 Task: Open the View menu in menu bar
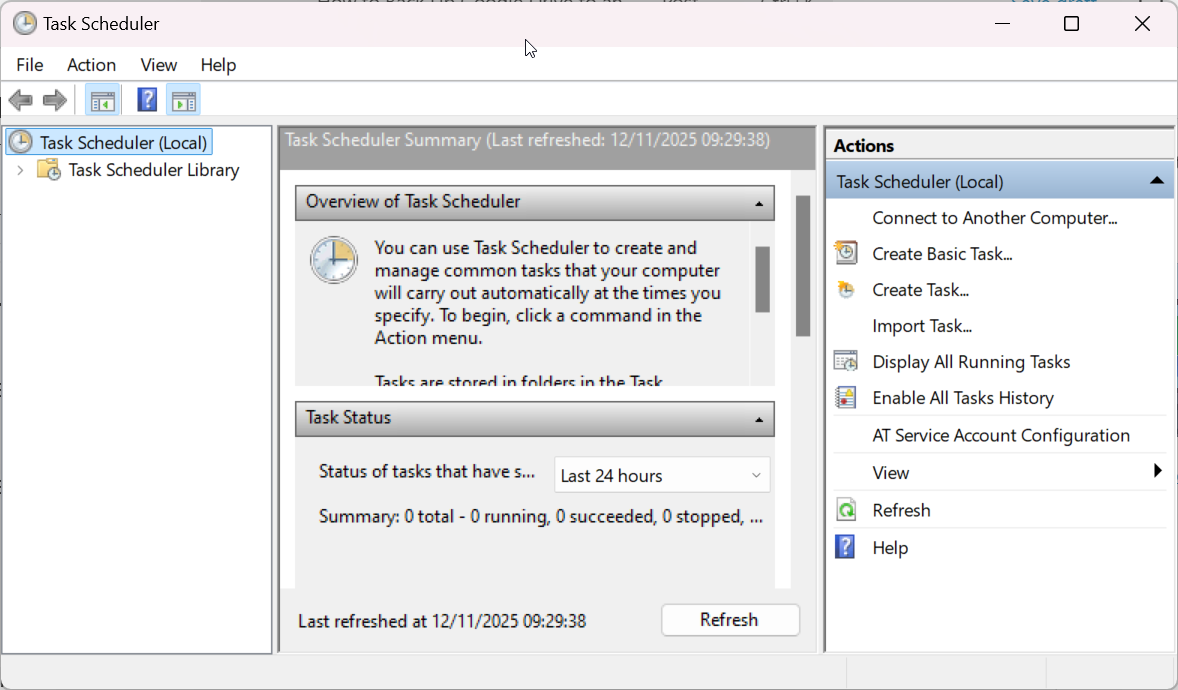coord(159,65)
